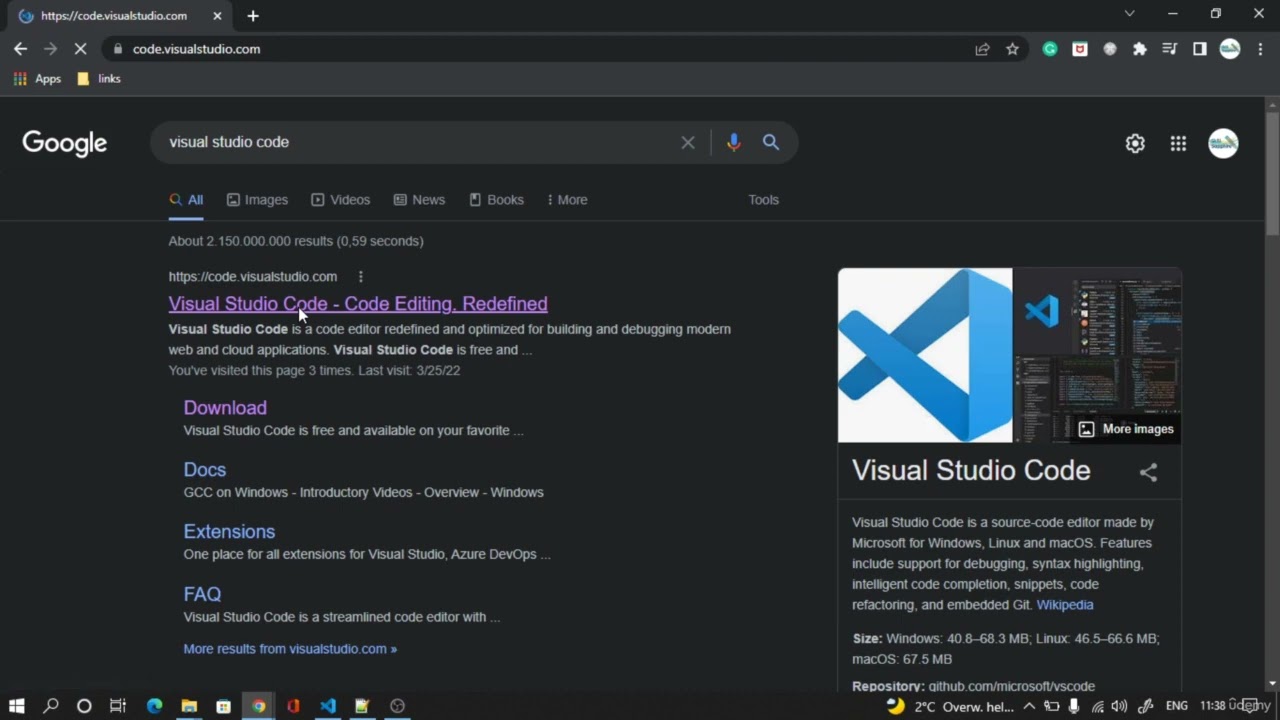
Task: Open the Apps bookmarks shortcut
Action: click(37, 79)
